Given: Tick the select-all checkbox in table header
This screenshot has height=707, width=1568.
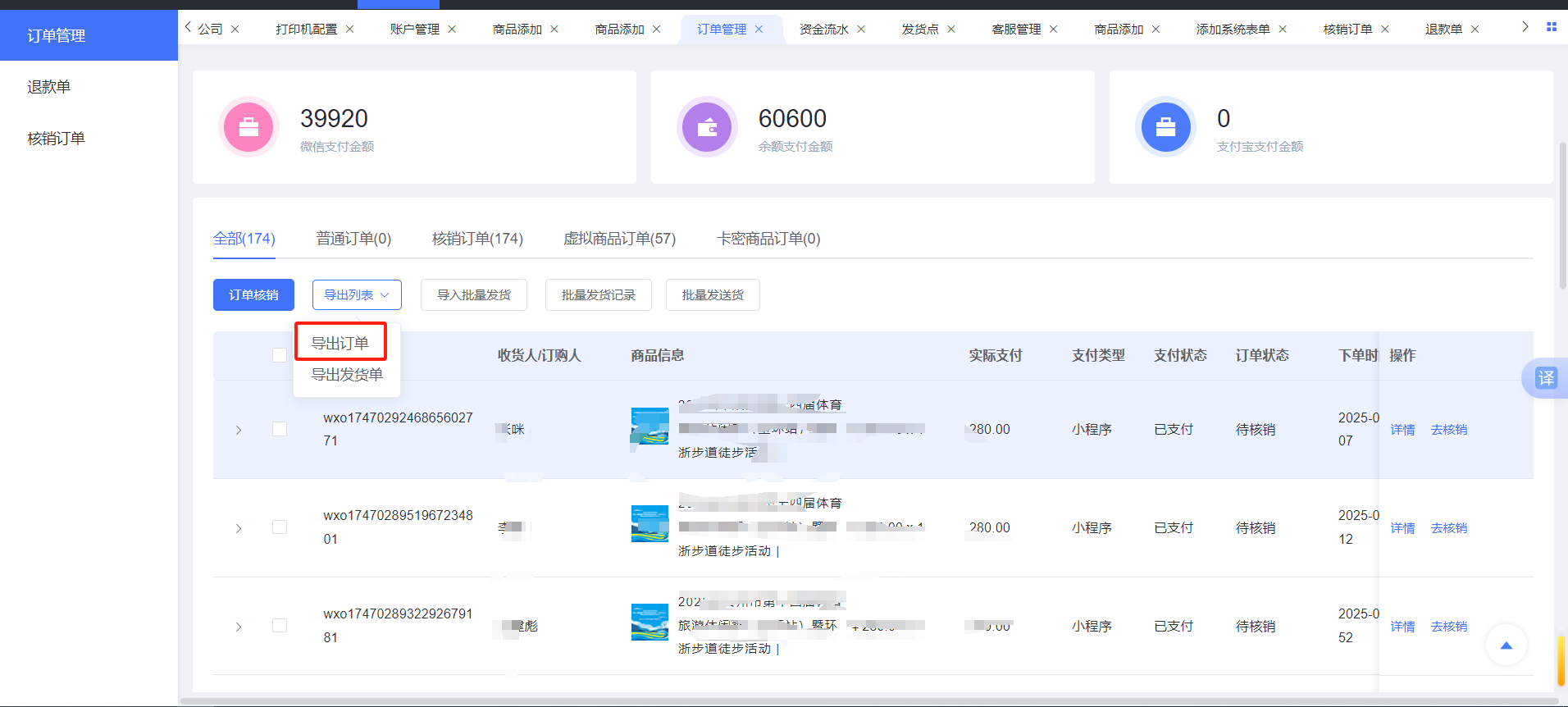Looking at the screenshot, I should [x=280, y=355].
